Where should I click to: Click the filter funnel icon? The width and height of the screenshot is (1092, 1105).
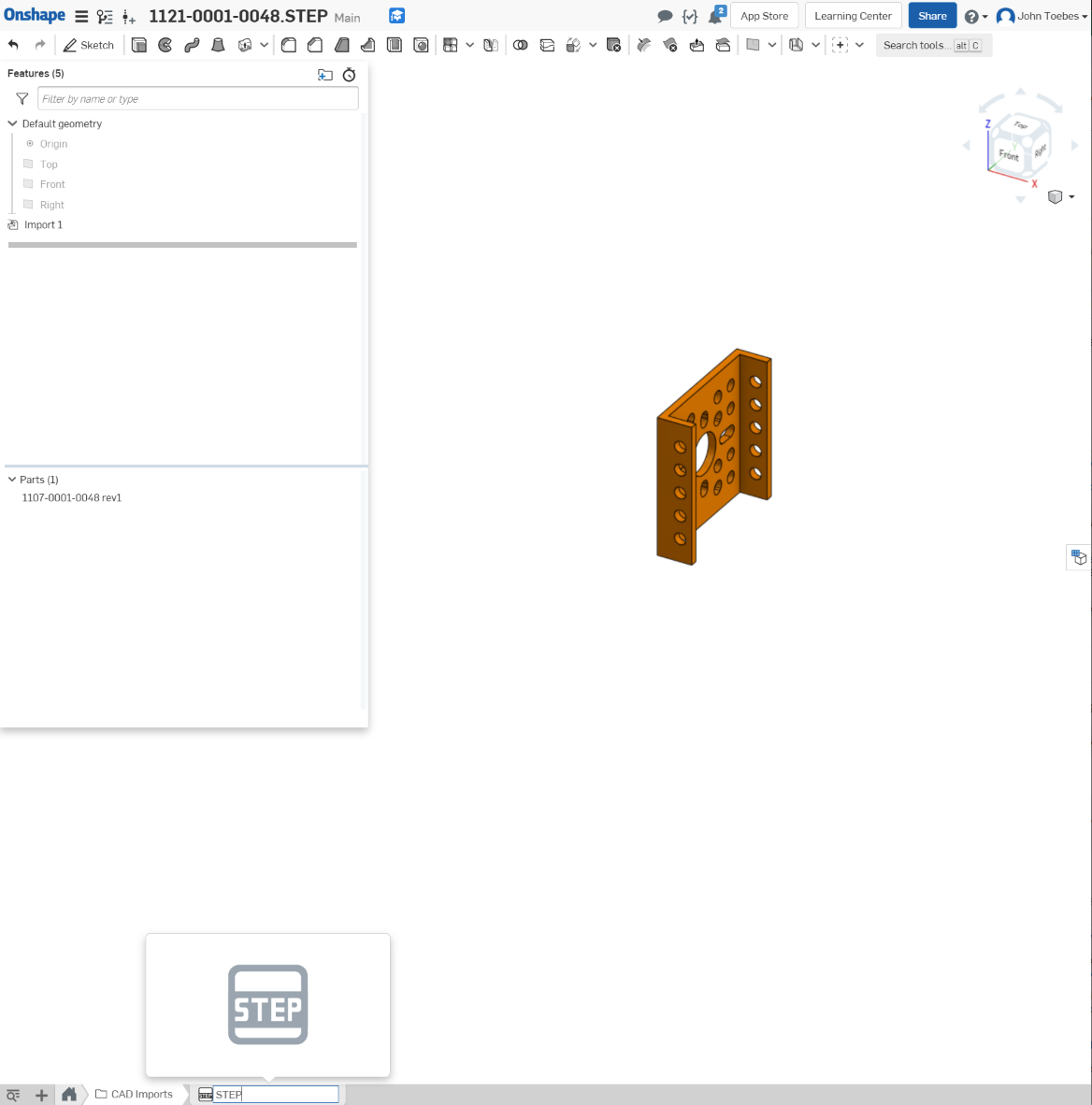22,99
